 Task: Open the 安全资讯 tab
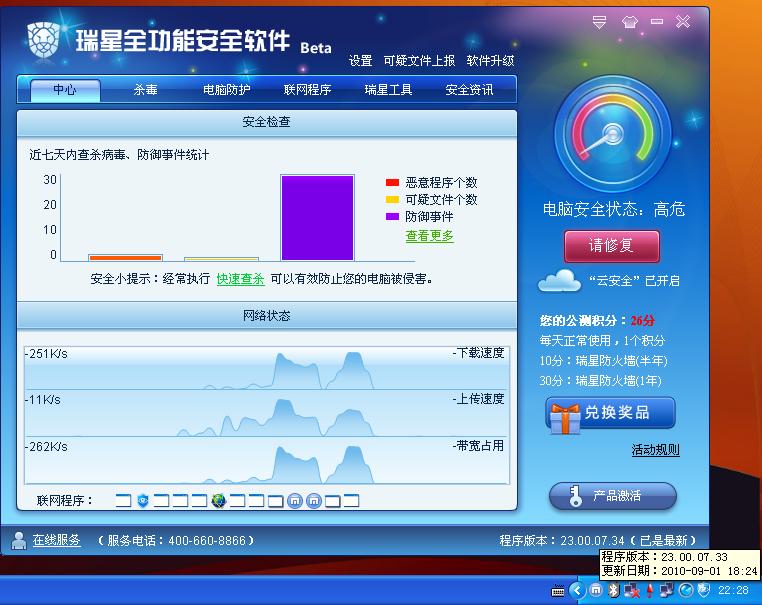[x=469, y=90]
